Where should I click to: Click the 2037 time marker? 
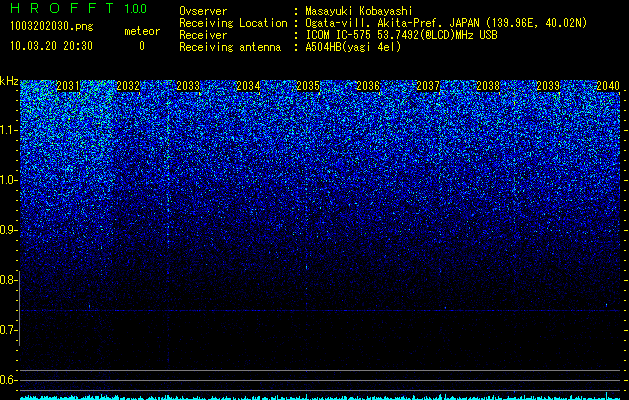pyautogui.click(x=428, y=85)
